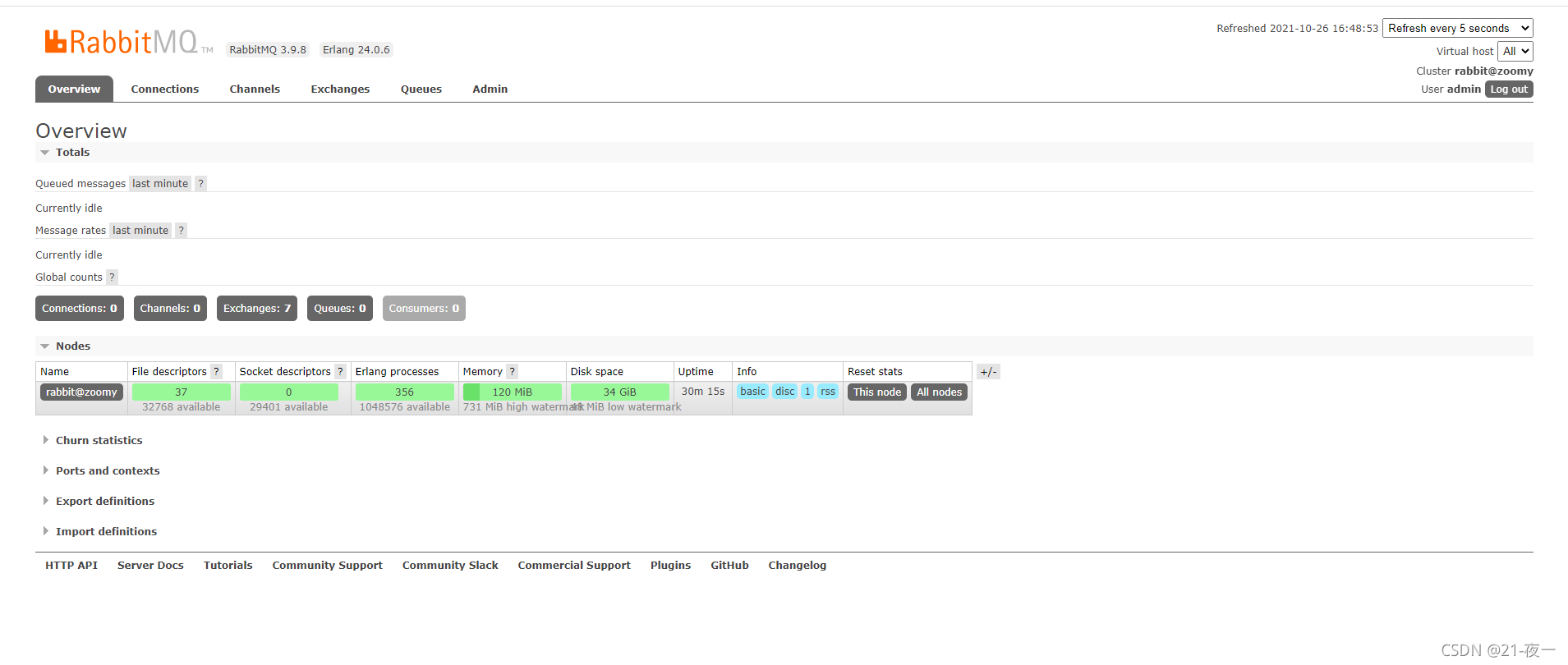The height and width of the screenshot is (665, 1568).
Task: Open the Virtual host selector
Action: (x=1515, y=51)
